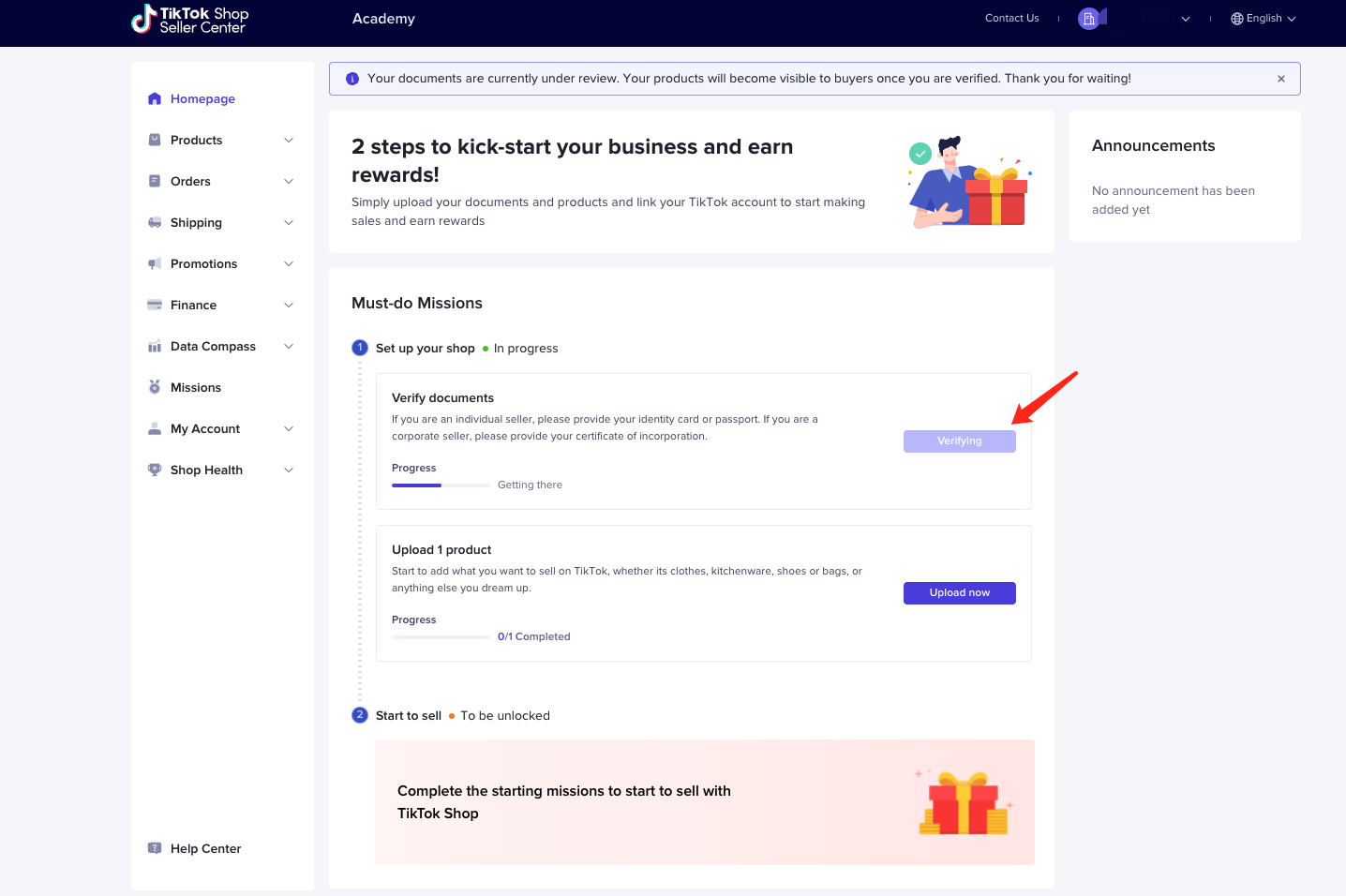Click the Finance card icon

coord(155,305)
